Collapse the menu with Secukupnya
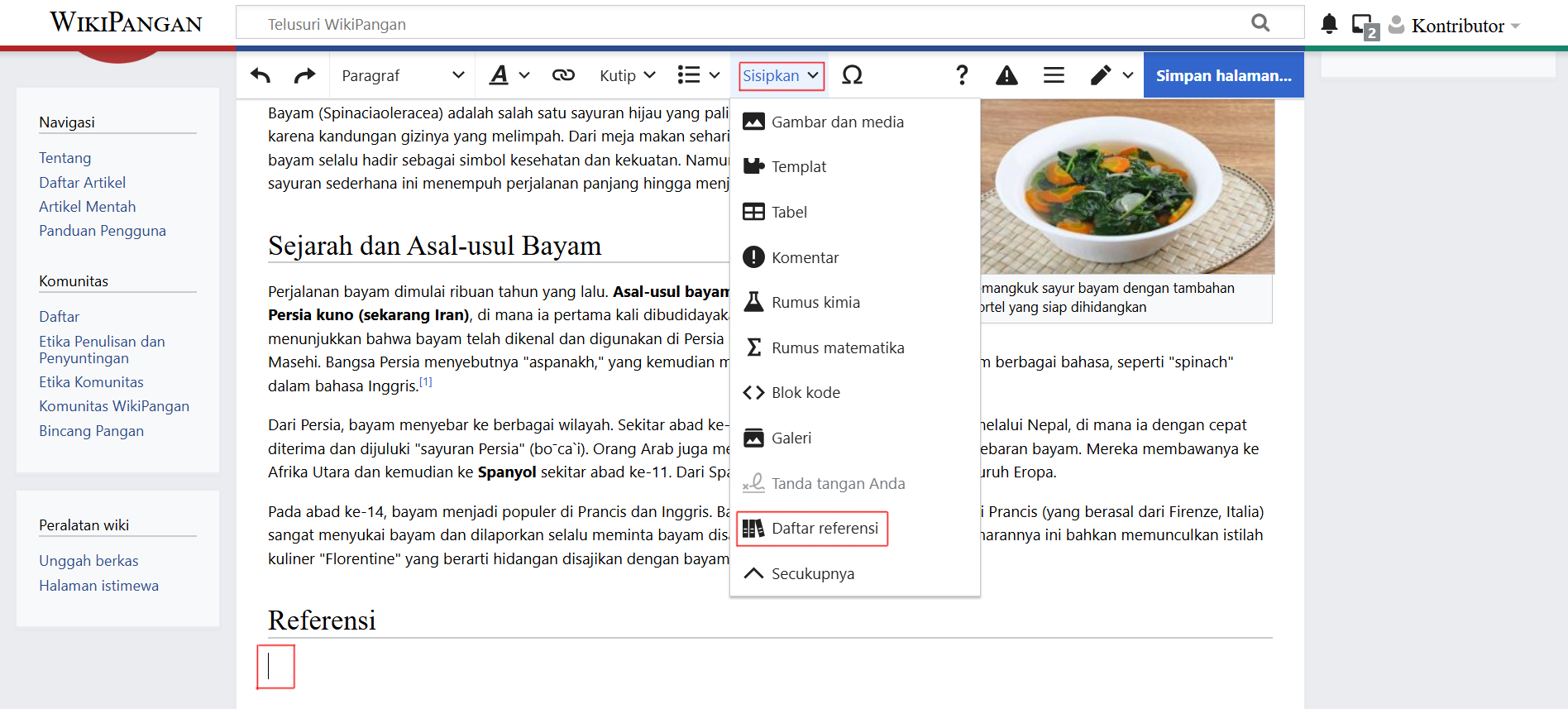Image resolution: width=1568 pixels, height=709 pixels. tap(812, 573)
